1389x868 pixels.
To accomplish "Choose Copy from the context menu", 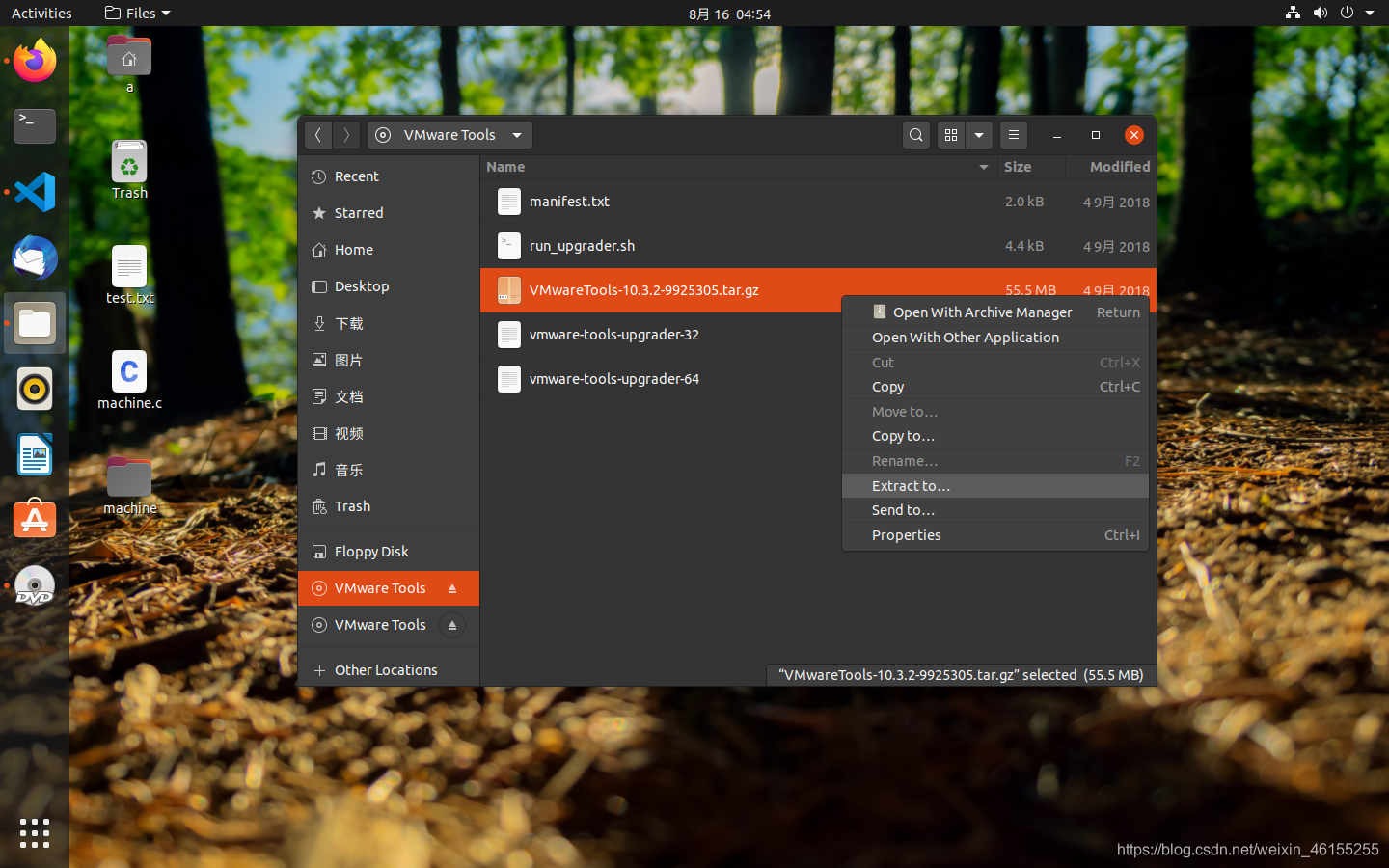I will pos(995,387).
